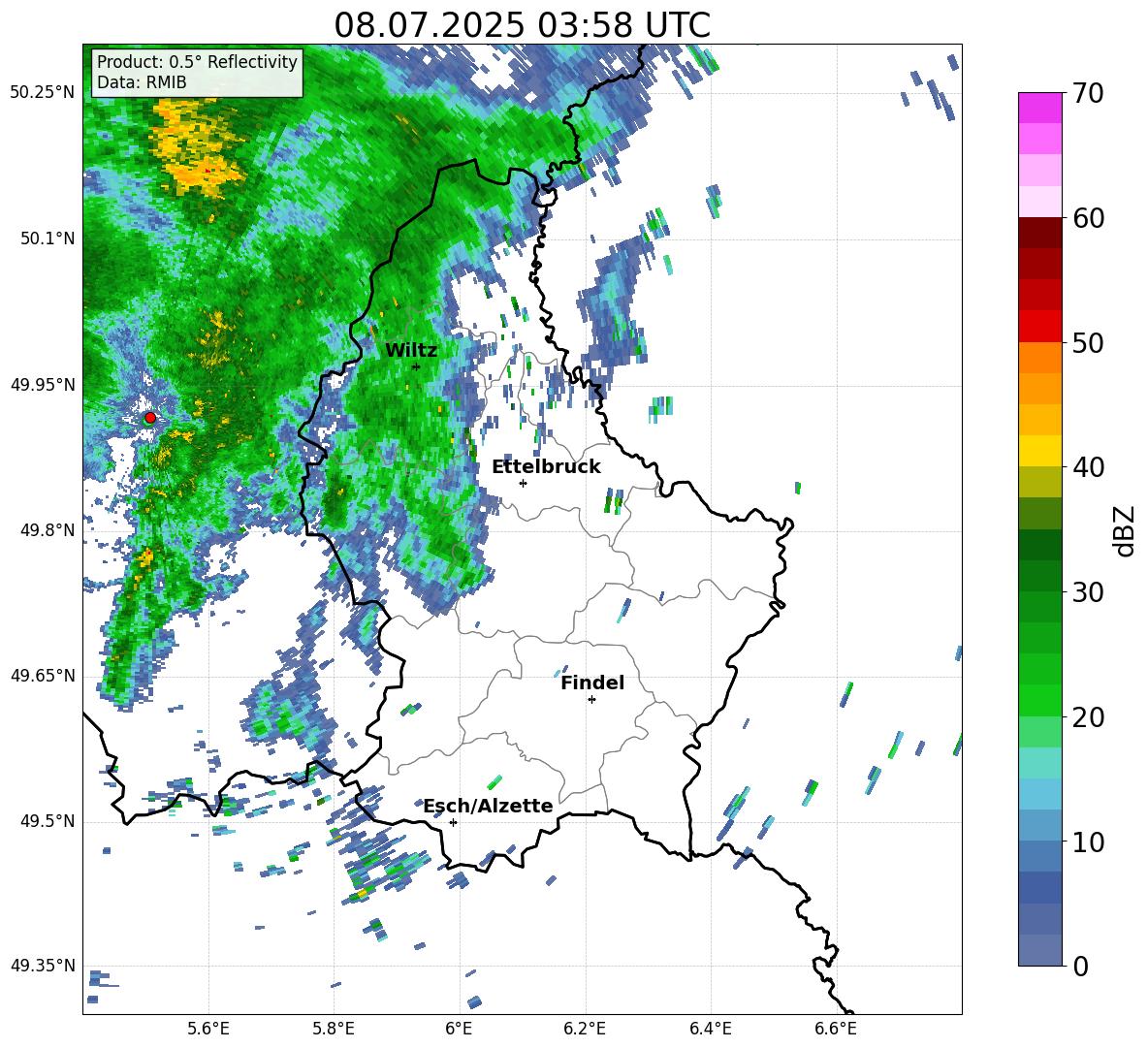Click the 49.65°N latitude label
This screenshot has height=1048, width=1148.
click(x=43, y=675)
